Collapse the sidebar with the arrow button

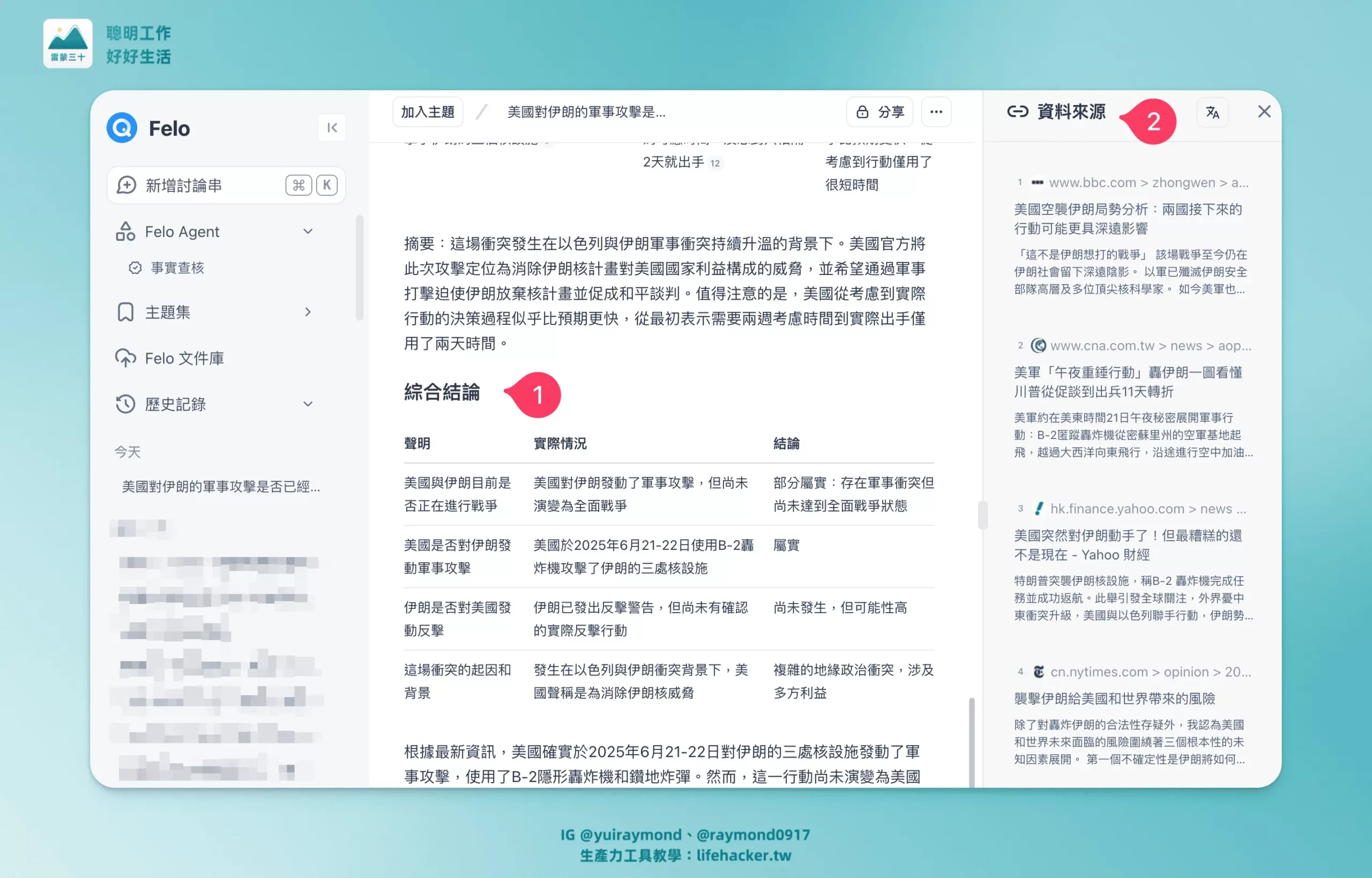click(x=332, y=128)
